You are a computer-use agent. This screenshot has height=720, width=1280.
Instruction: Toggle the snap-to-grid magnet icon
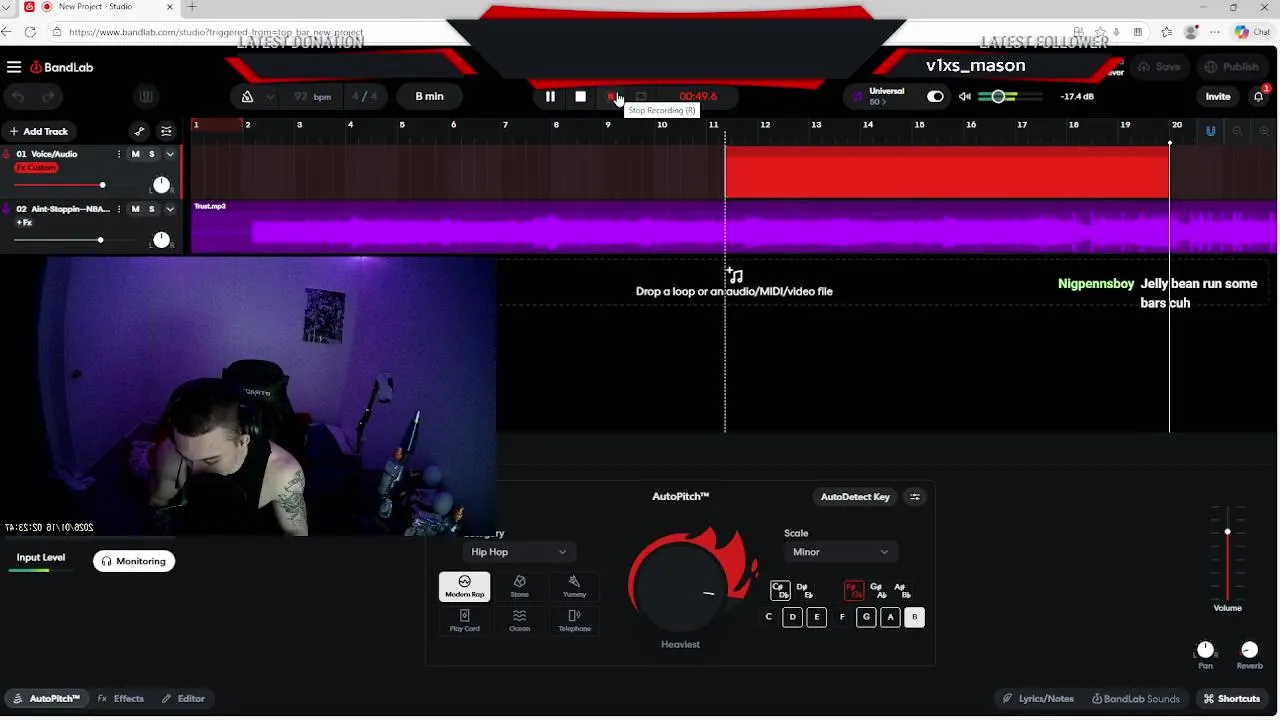click(1211, 131)
